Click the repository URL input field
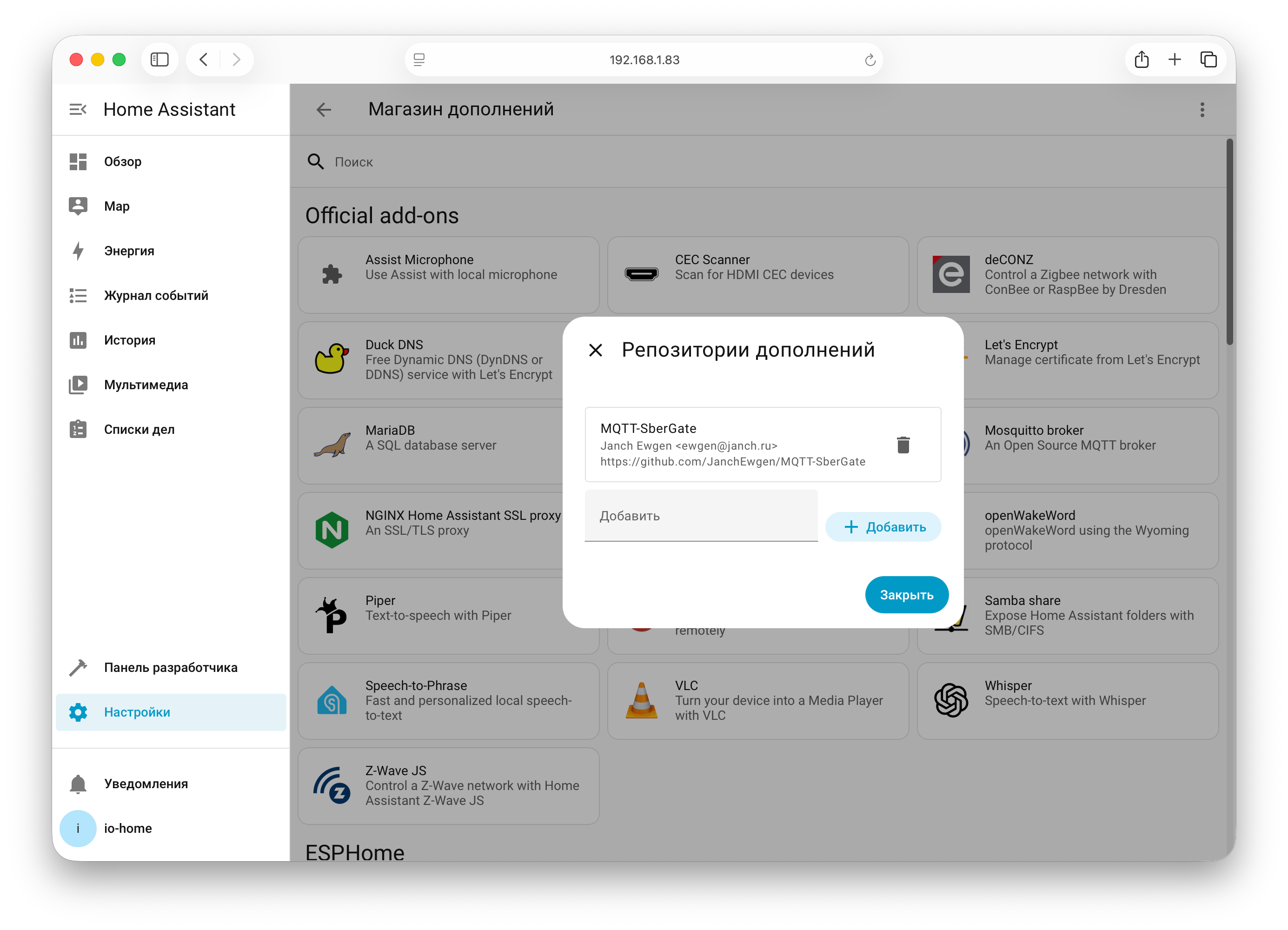Viewport: 1288px width, 930px height. [x=701, y=516]
